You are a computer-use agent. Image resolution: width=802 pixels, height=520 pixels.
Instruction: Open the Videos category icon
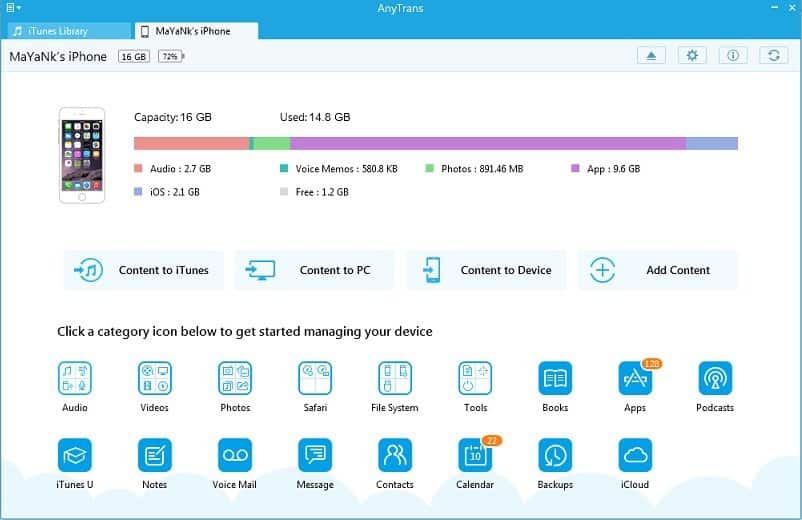[154, 378]
